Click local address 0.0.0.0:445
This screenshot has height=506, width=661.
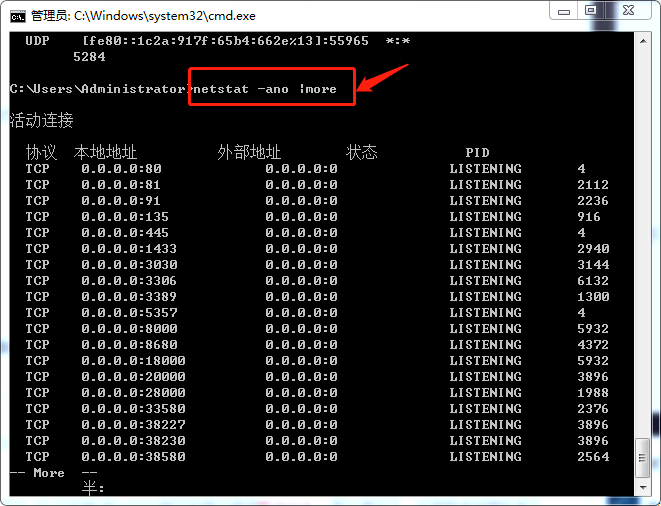click(x=125, y=233)
